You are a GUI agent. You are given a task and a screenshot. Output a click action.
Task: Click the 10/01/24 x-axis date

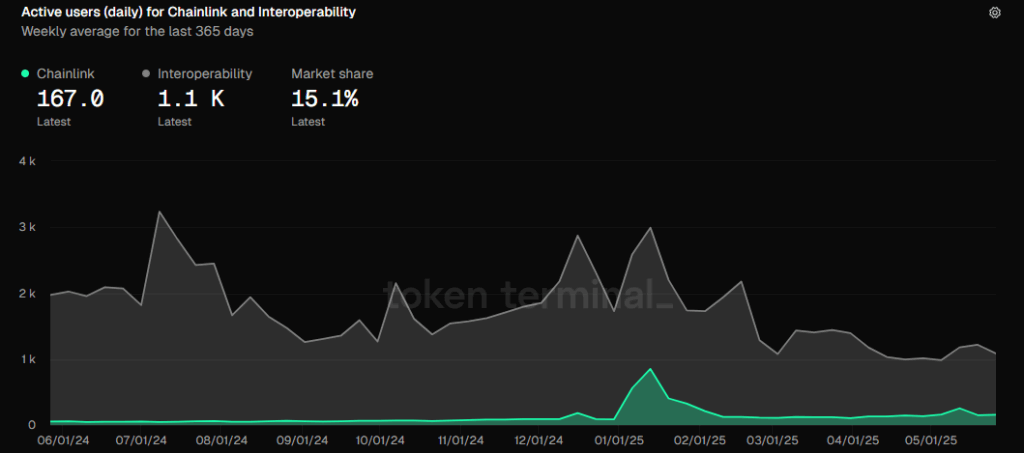(380, 440)
